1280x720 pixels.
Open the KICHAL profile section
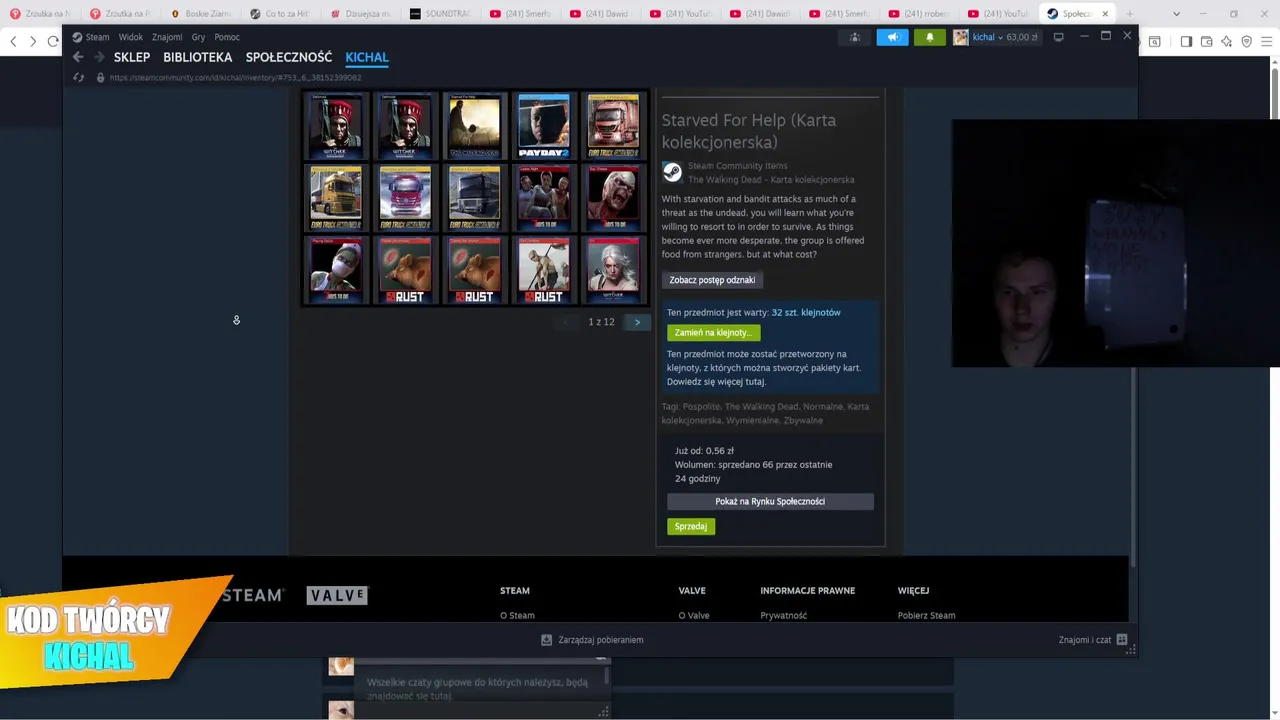click(367, 57)
